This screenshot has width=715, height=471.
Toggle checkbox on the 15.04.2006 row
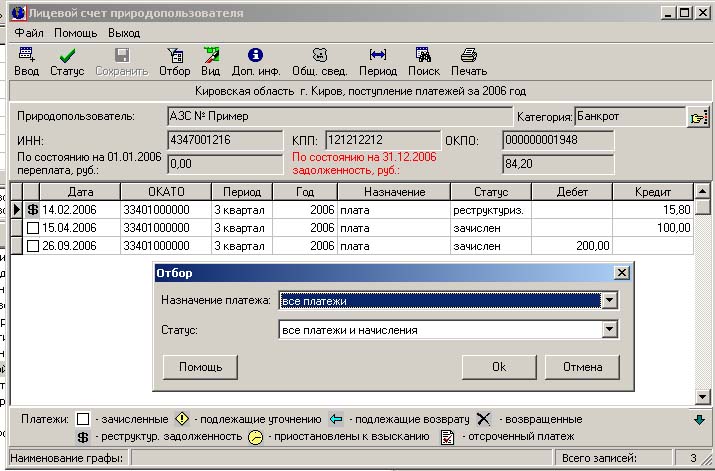pyautogui.click(x=33, y=228)
